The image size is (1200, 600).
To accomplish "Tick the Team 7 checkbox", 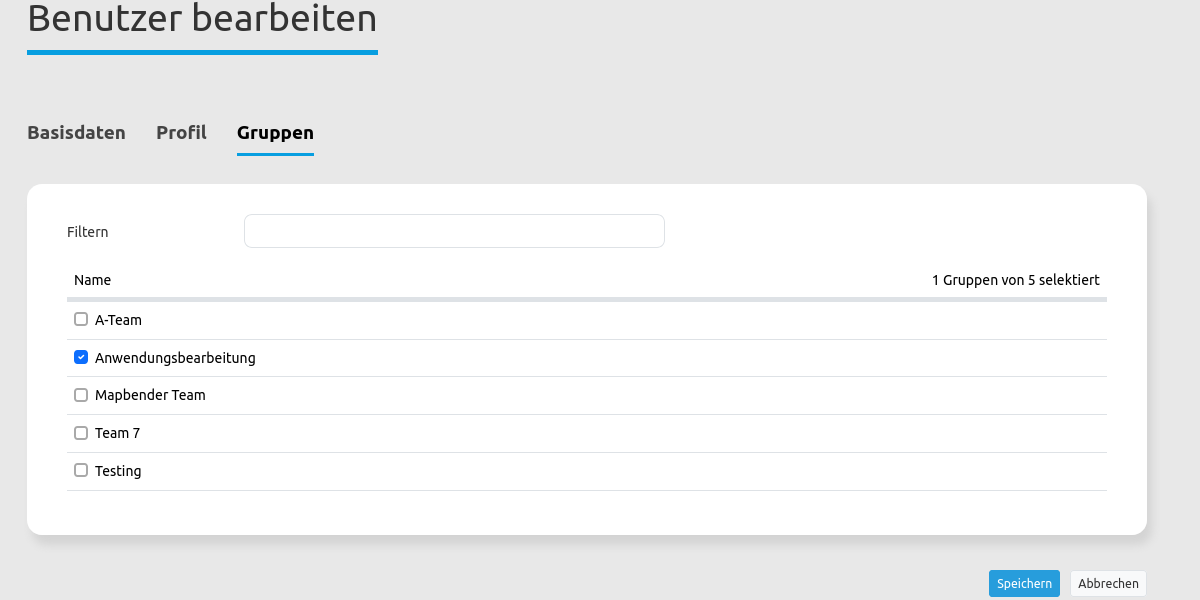I will [81, 433].
